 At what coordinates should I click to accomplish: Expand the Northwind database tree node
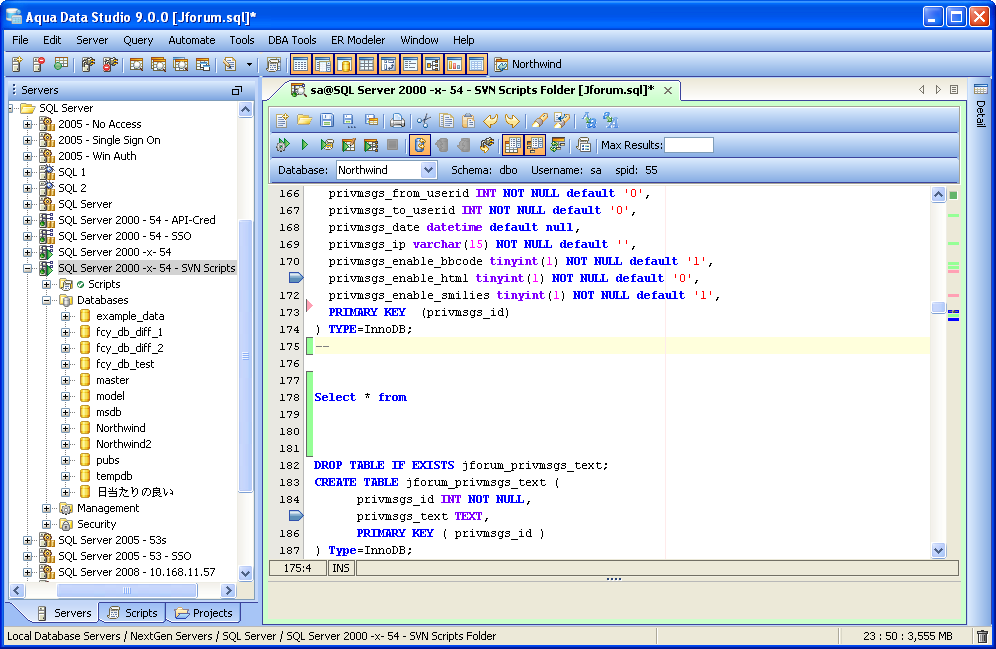(x=66, y=428)
